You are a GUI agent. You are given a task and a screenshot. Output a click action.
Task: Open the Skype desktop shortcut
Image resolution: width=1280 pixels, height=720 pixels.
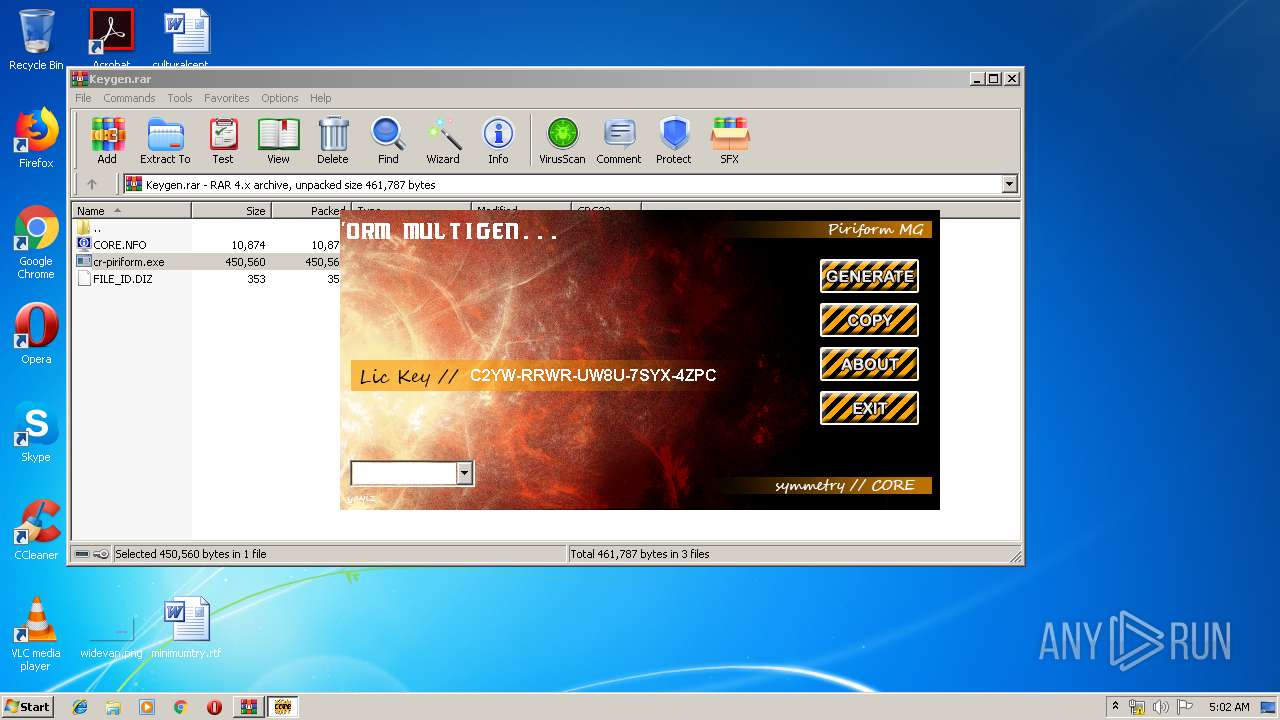coord(36,432)
